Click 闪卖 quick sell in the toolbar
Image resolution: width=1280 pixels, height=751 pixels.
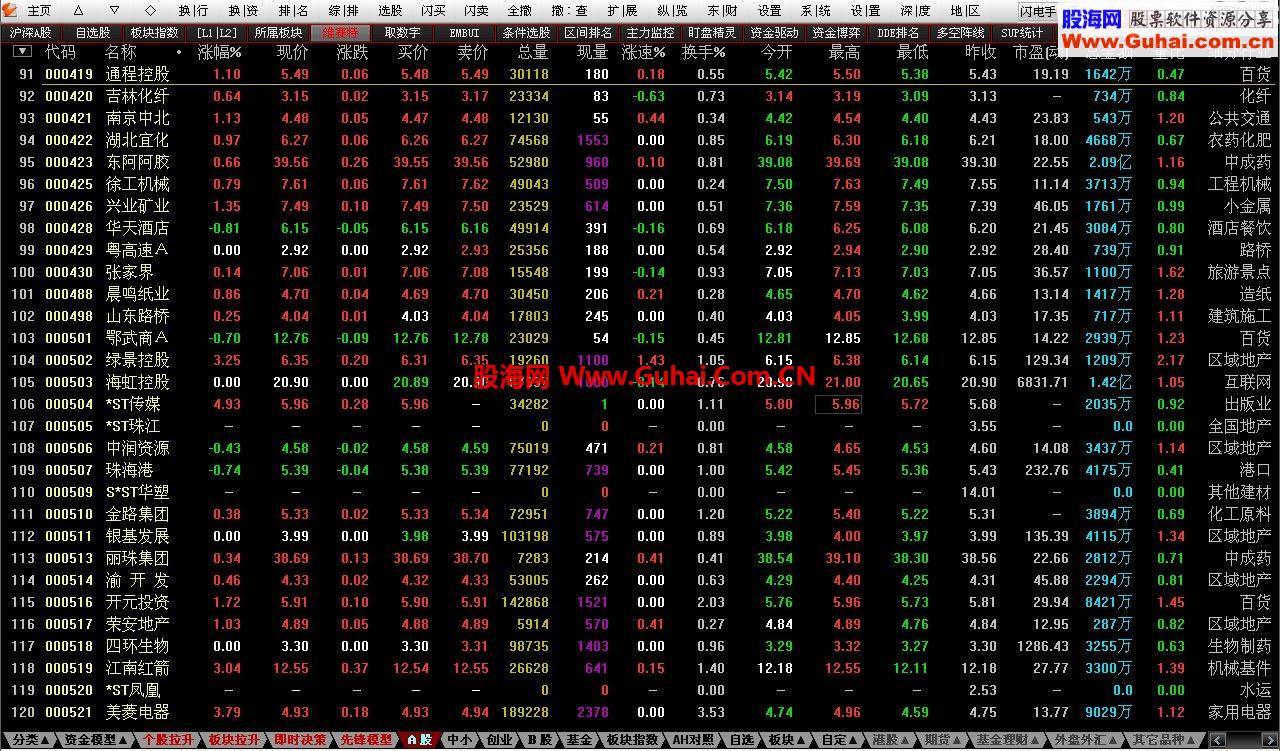476,10
